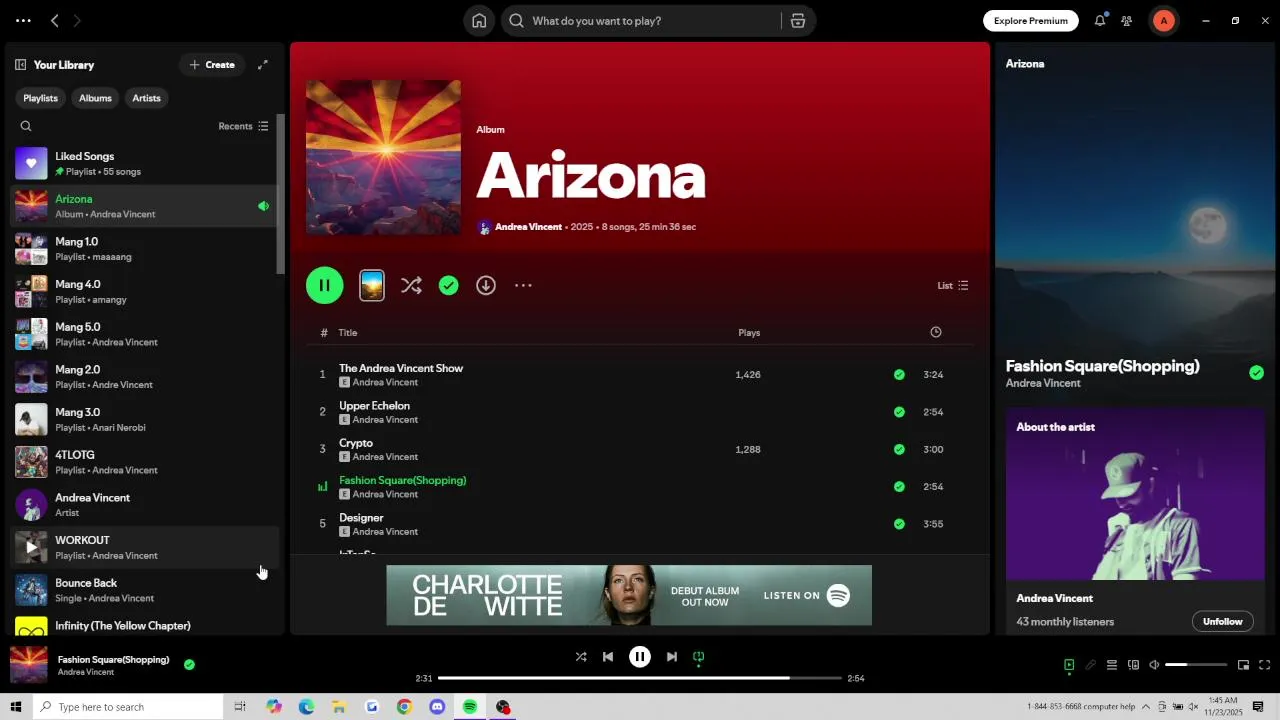Viewport: 1280px width, 720px height.
Task: Toggle saved check next to bottom-bar track title
Action: coord(189,664)
